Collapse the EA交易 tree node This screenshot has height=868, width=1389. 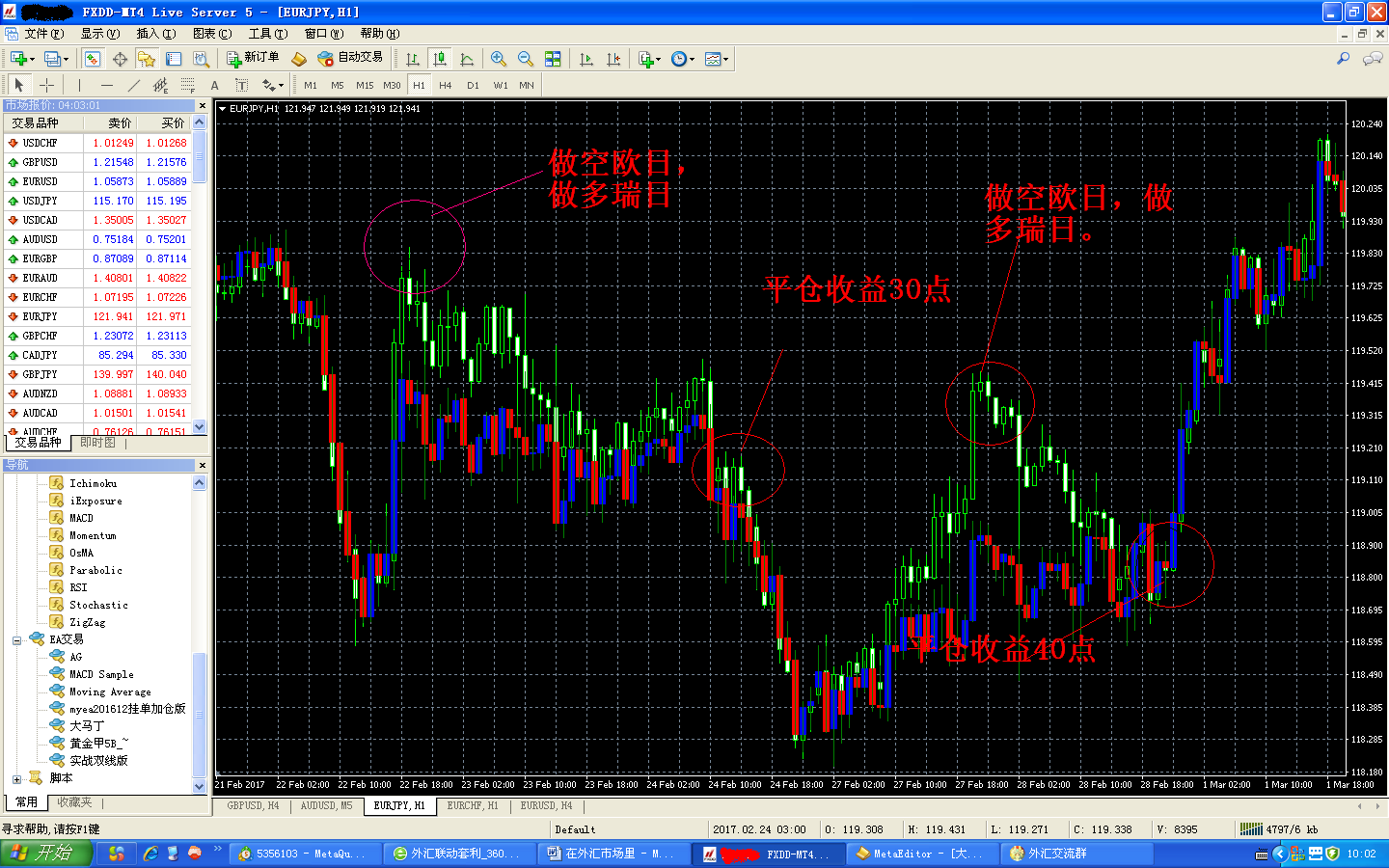(x=16, y=639)
